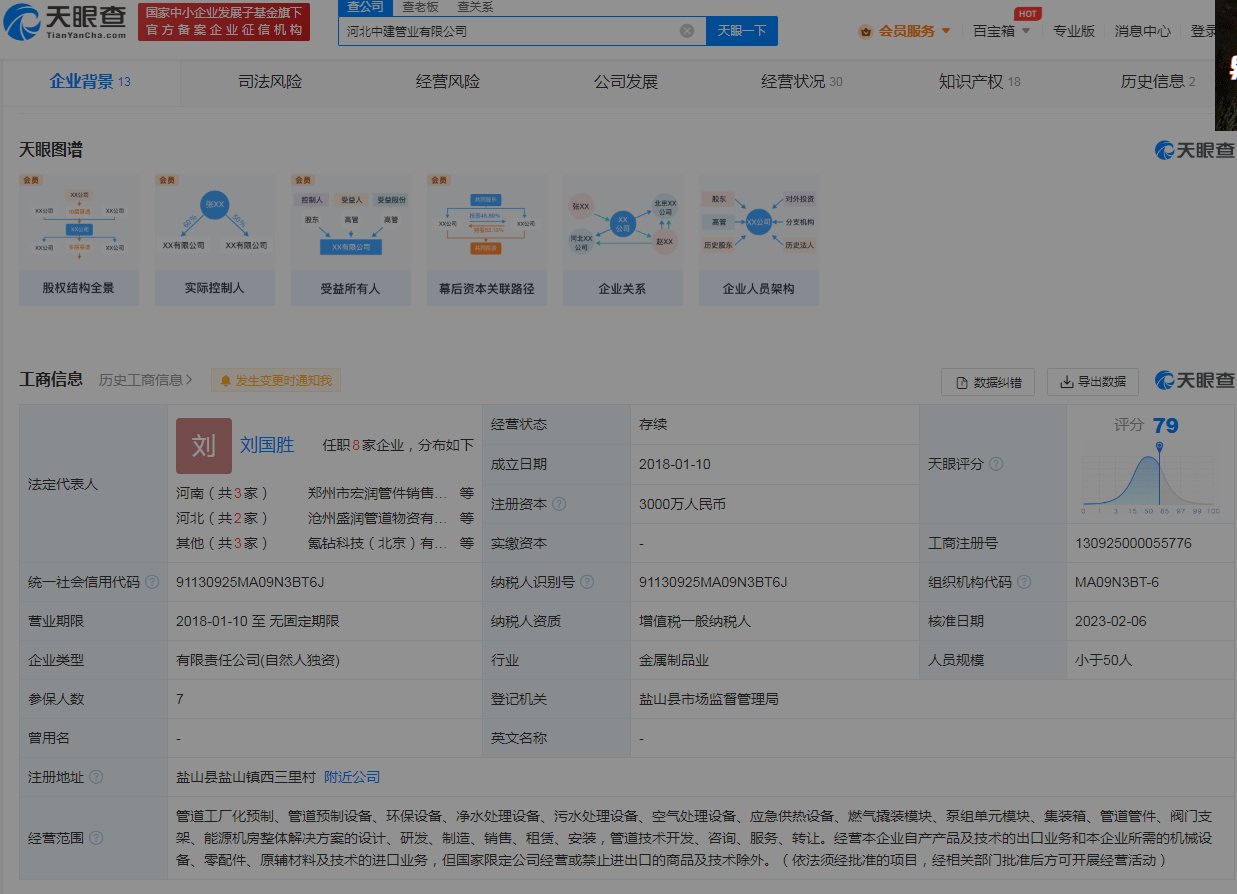Open 消息中心 in top navigation

(1143, 31)
